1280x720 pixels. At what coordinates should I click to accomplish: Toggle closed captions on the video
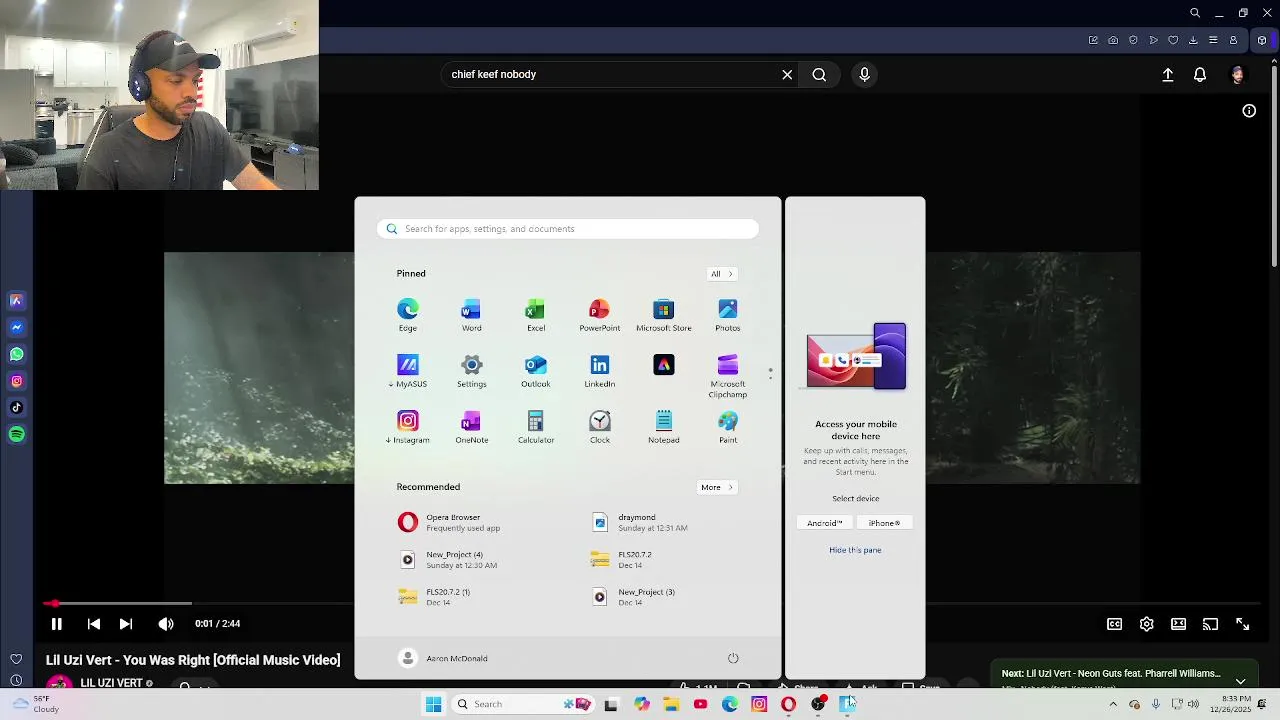coord(1114,624)
